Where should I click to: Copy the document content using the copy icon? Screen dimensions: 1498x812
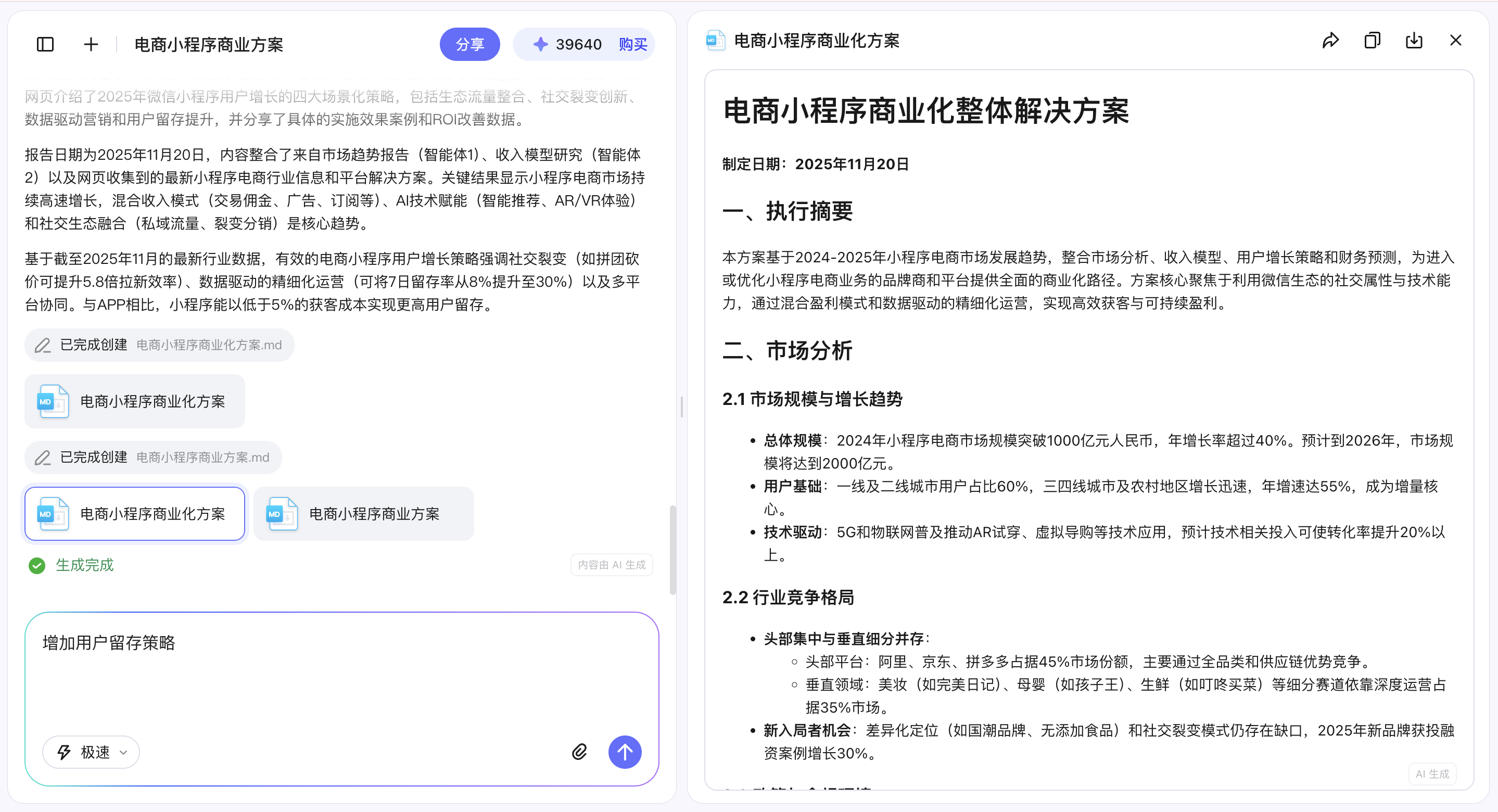[x=1373, y=40]
